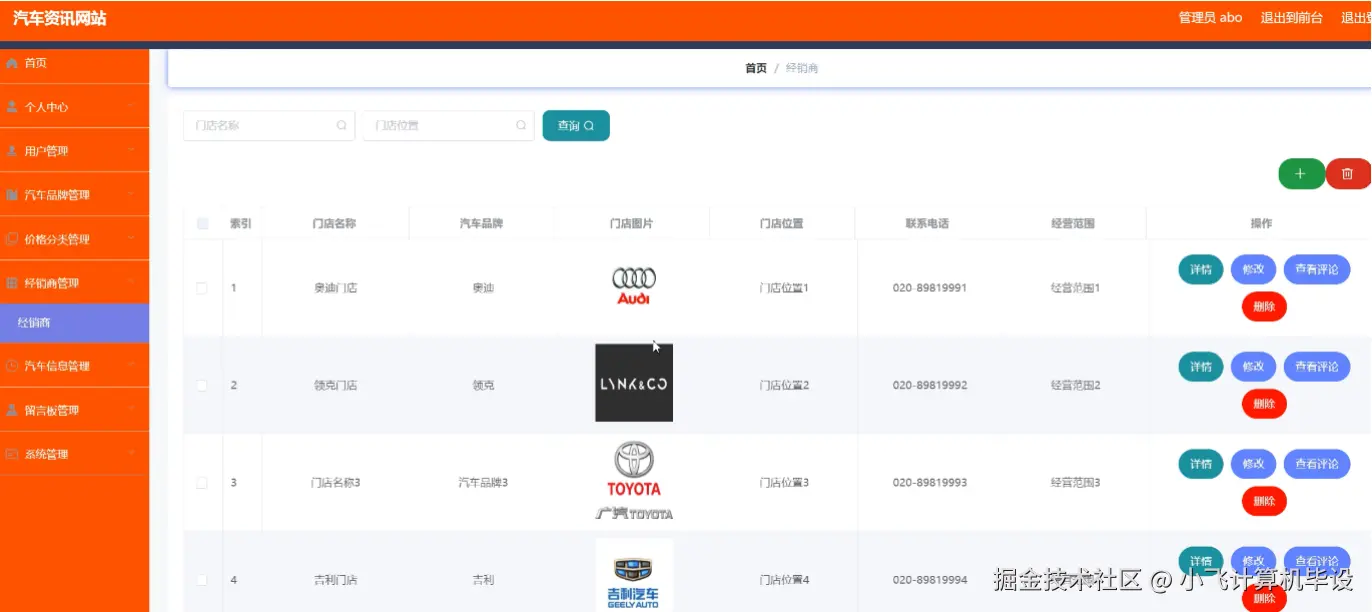Click 删除 for 奥迪门店 row
Viewport: 1372px width, 612px height.
tap(1264, 307)
